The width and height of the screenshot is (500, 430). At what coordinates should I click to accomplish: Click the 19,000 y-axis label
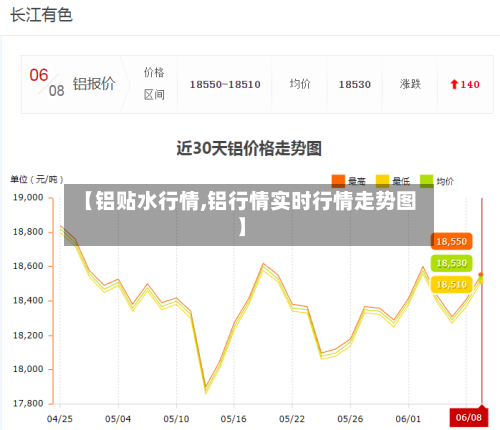[x=28, y=198]
